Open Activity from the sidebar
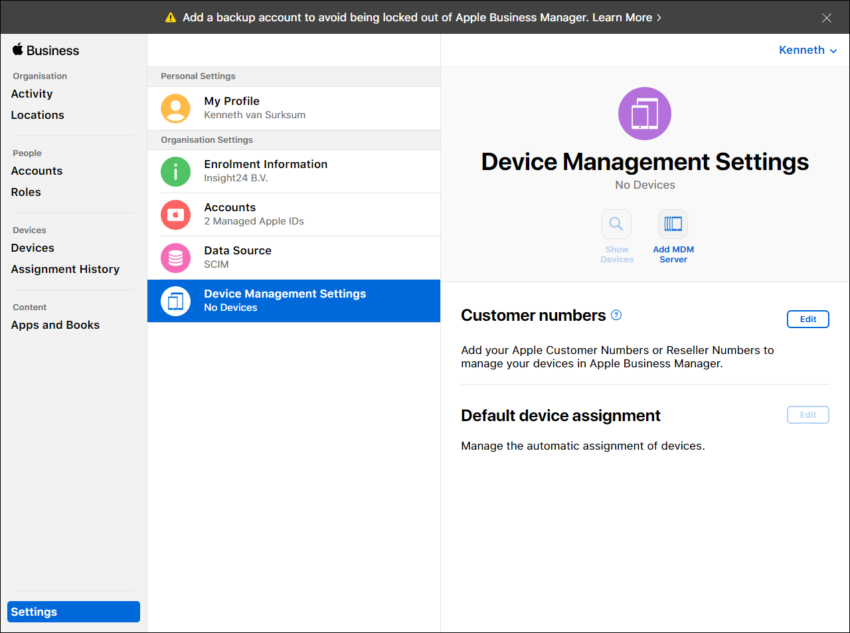This screenshot has height=633, width=850. point(32,93)
